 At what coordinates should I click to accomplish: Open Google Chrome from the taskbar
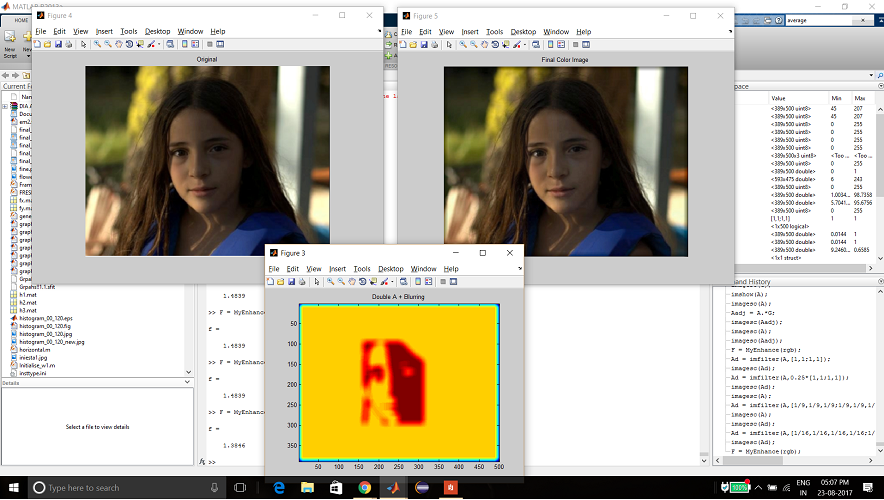coord(364,488)
